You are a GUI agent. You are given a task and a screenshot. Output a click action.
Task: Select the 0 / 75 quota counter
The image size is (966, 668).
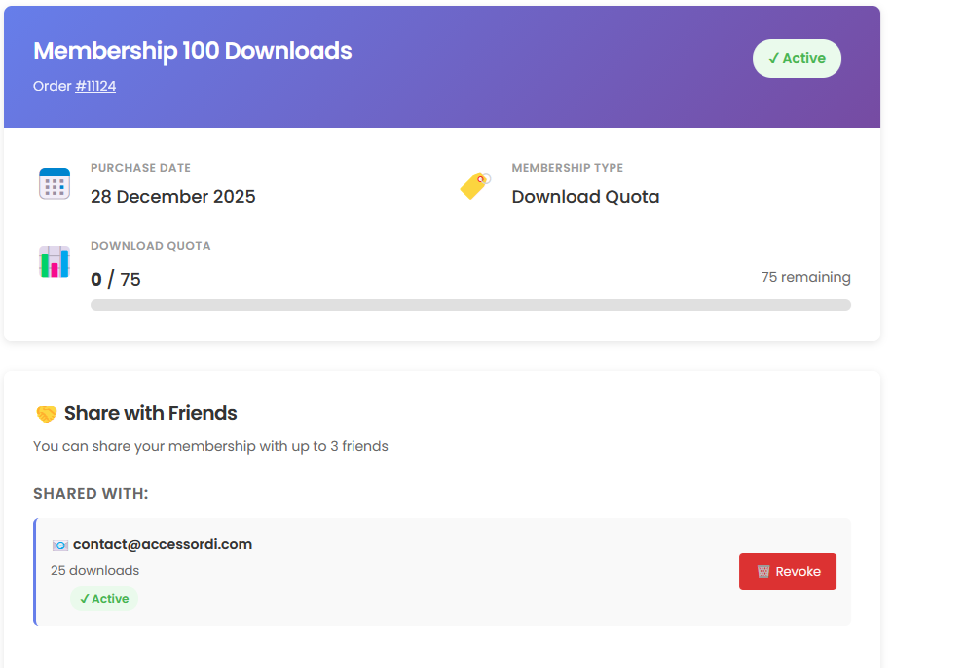tap(116, 279)
